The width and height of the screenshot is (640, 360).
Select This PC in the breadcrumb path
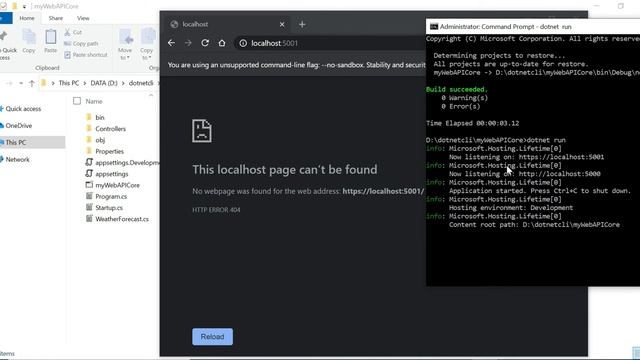click(x=69, y=83)
